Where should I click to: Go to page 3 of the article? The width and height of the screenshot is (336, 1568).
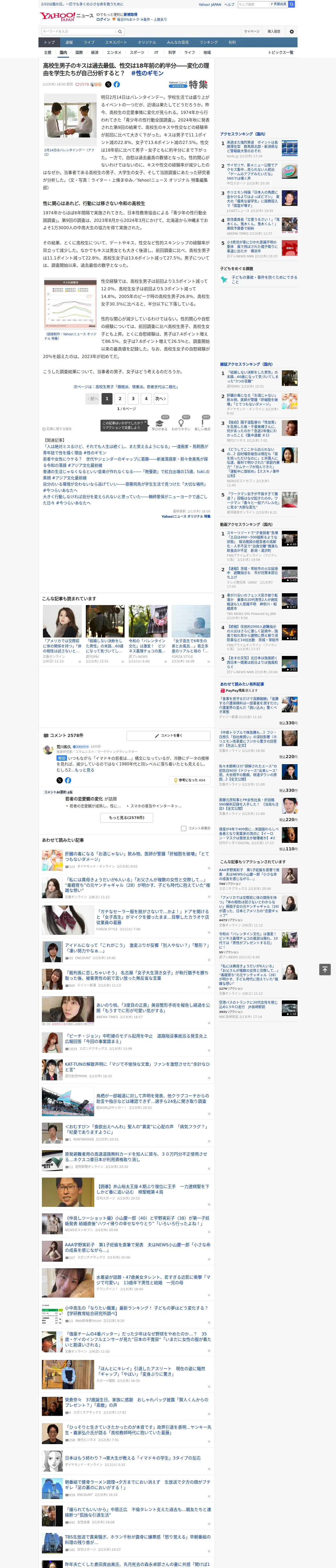[133, 399]
